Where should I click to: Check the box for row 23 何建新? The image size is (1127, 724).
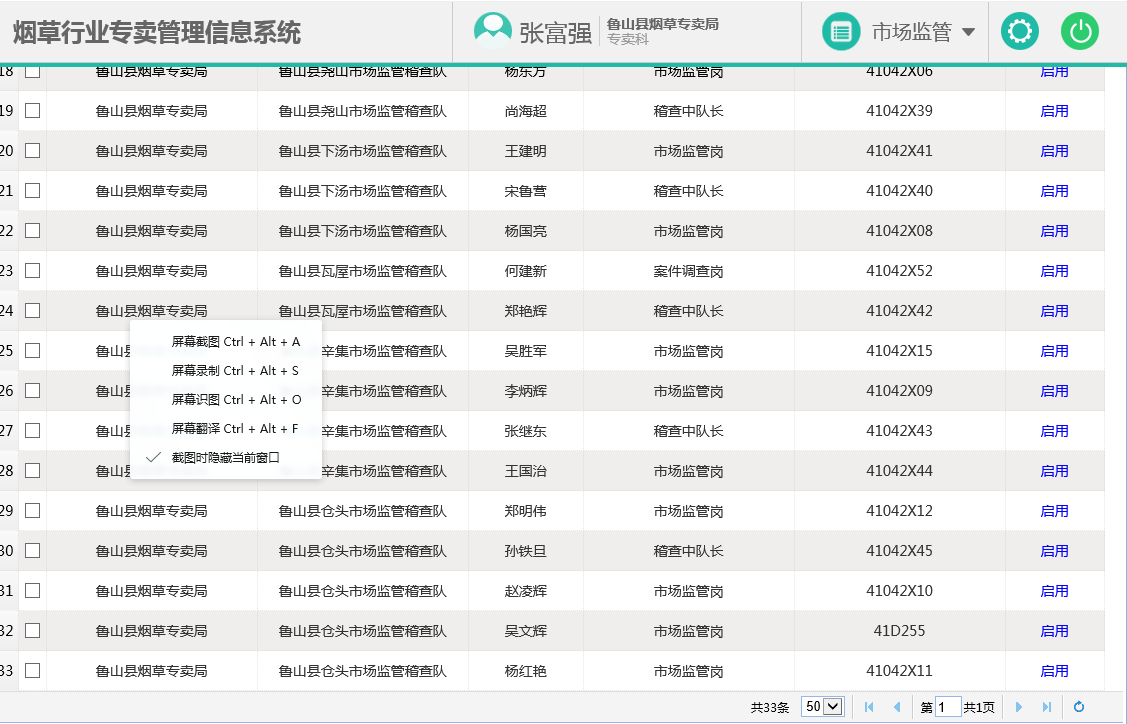point(32,271)
